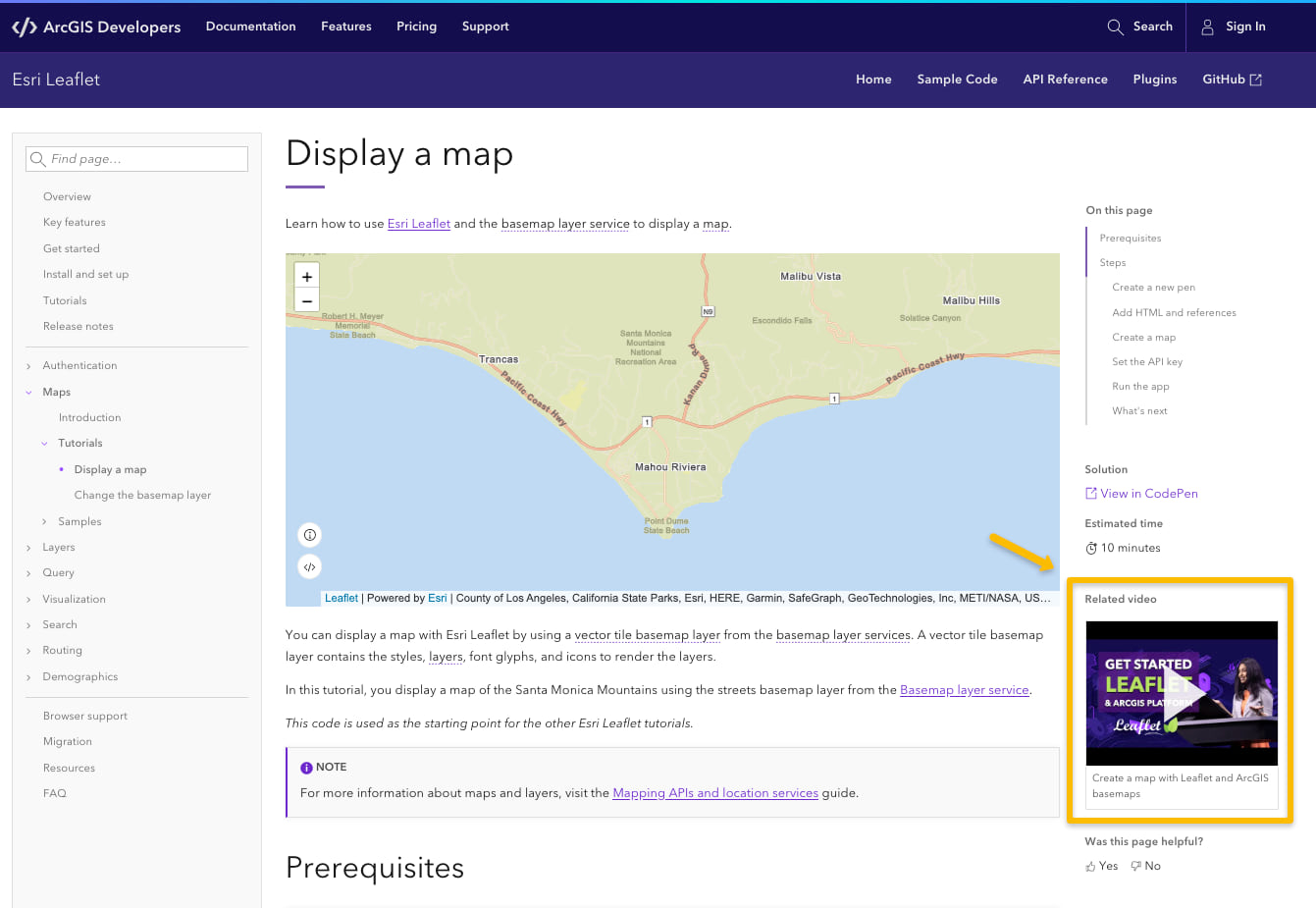Open Mapping APIs and location services link

(715, 793)
